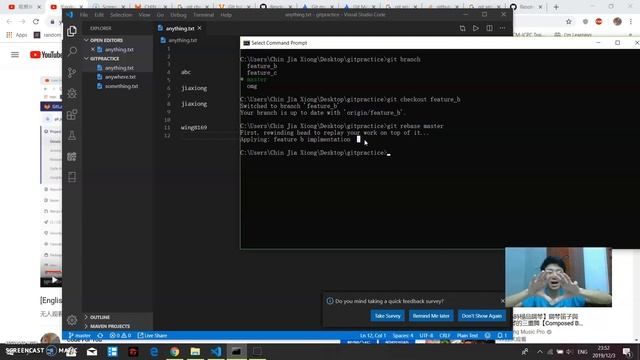
Task: Open the Chrome profile avatar
Action: coord(617,22)
